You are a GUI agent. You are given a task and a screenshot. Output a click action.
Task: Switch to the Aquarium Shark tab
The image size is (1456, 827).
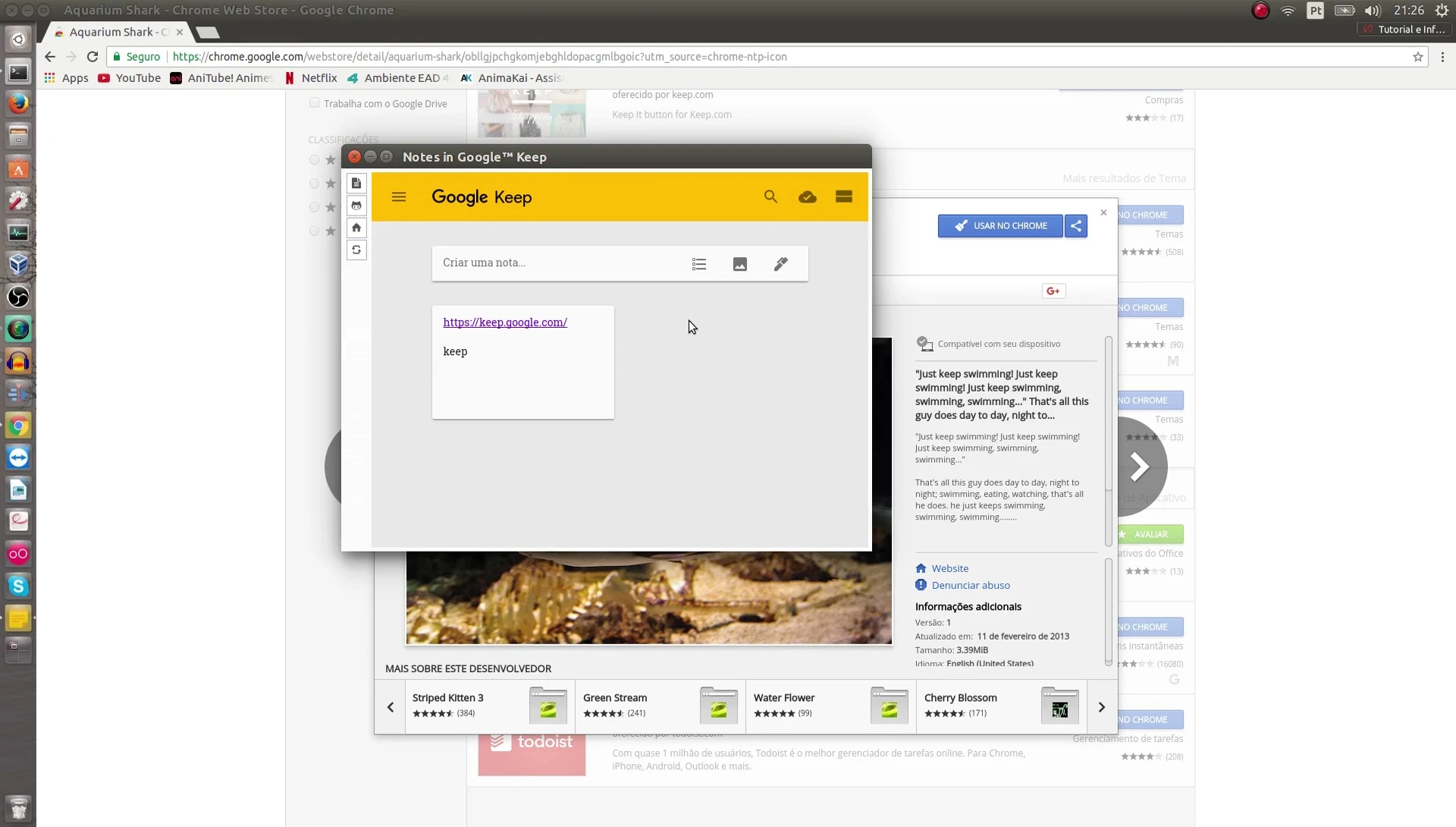[x=119, y=32]
